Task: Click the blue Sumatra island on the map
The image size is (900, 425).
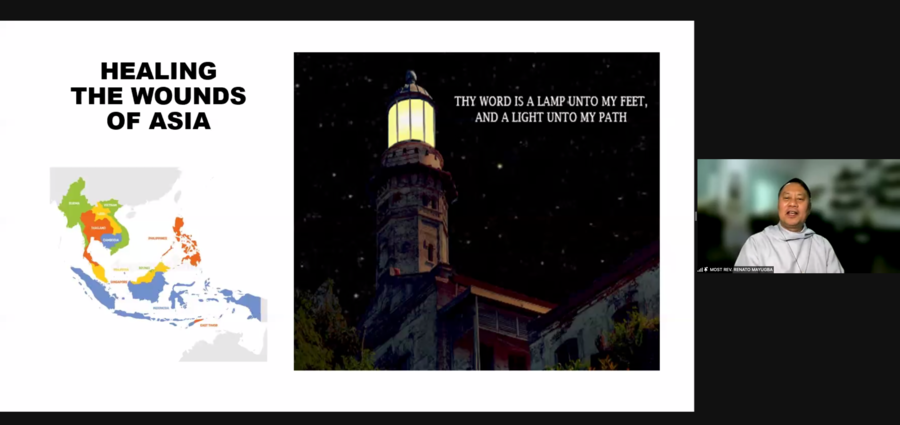Action: (x=92, y=287)
